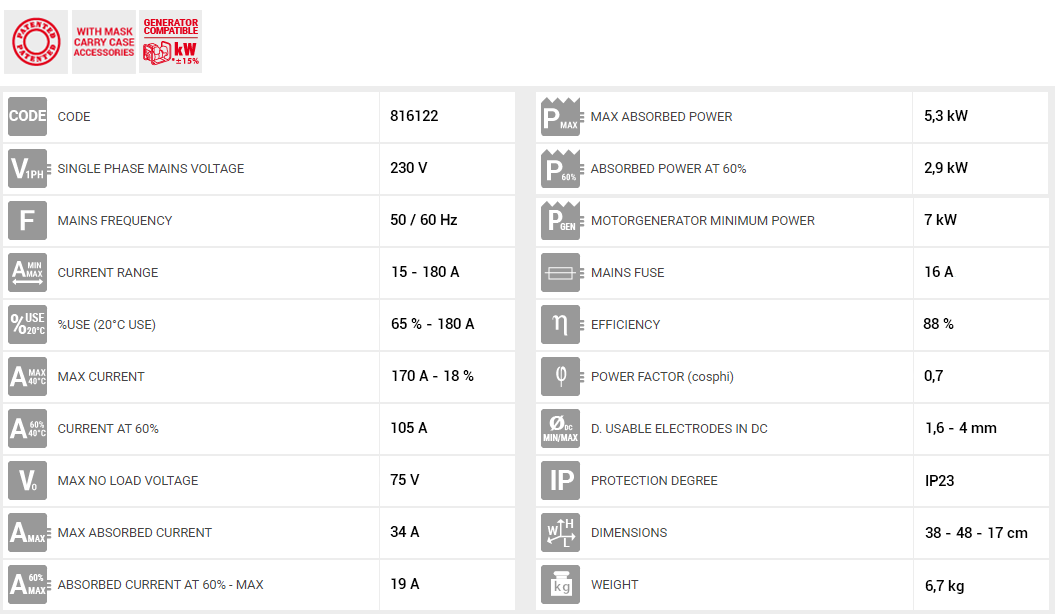Click the power factor phi icon
The height and width of the screenshot is (614, 1055).
coord(560,376)
